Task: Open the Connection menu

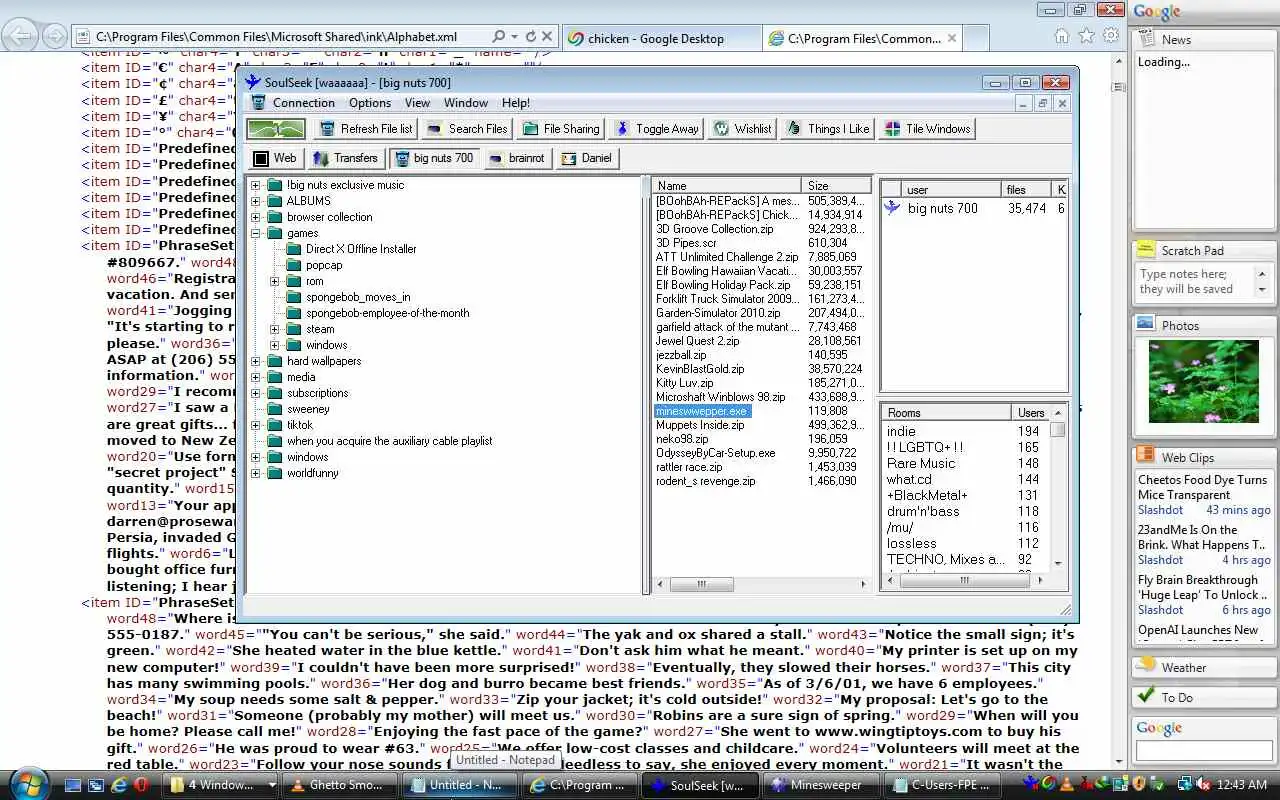Action: (304, 103)
